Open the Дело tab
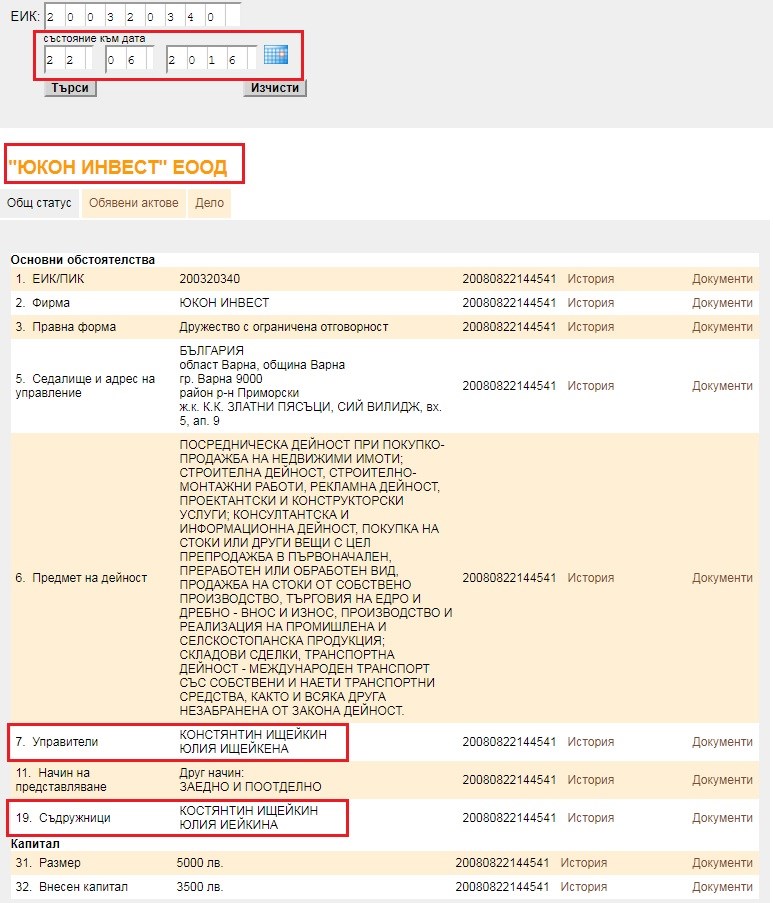773x903 pixels. tap(209, 203)
